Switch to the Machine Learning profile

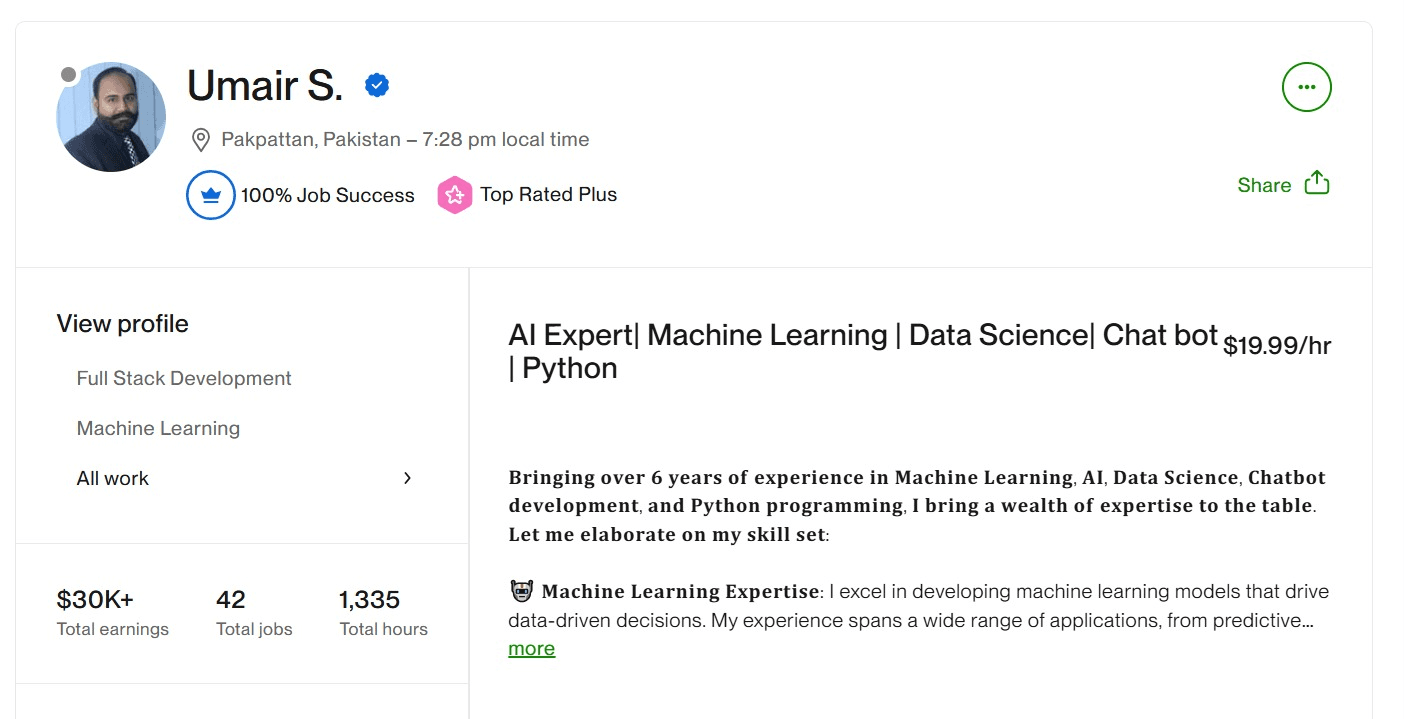click(x=158, y=428)
